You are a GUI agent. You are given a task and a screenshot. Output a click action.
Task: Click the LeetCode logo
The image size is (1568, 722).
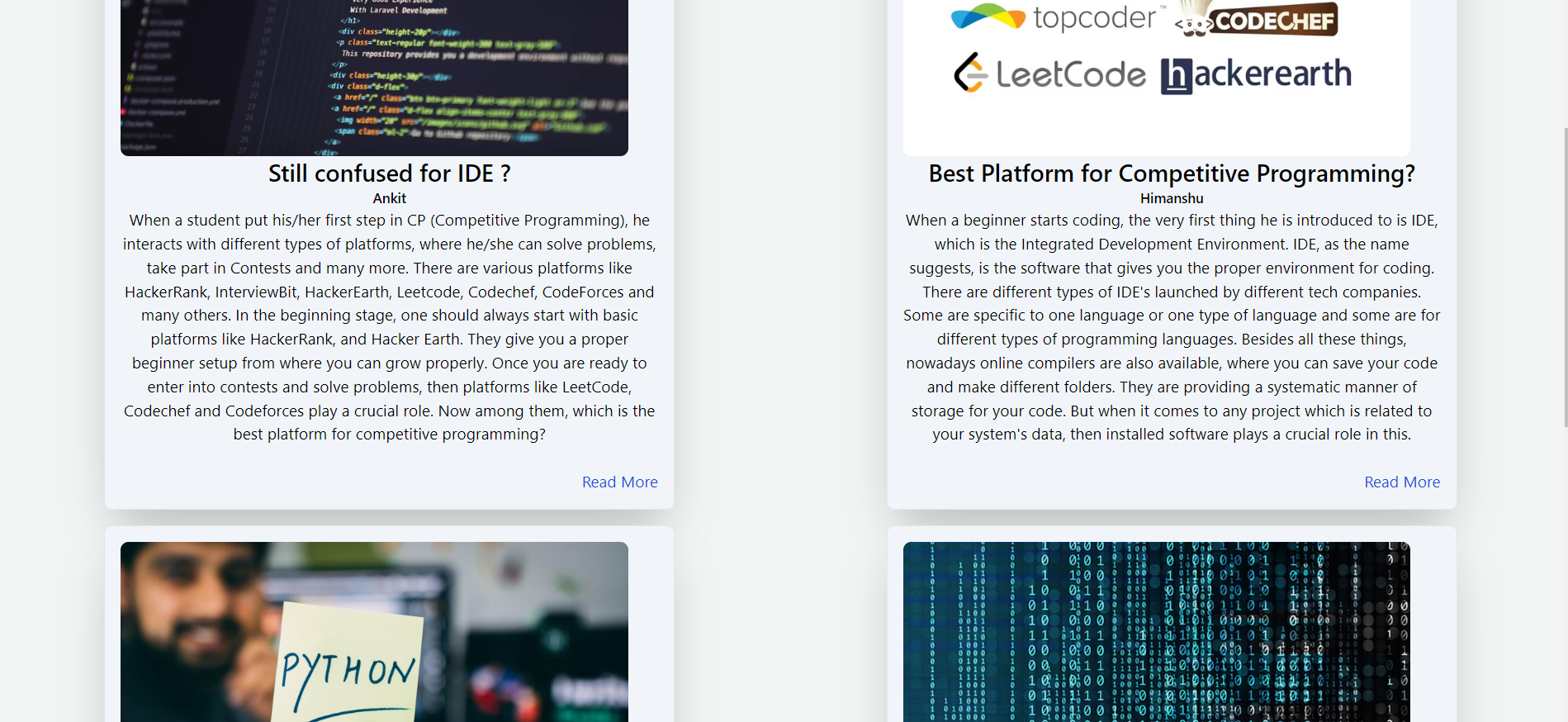(1049, 74)
